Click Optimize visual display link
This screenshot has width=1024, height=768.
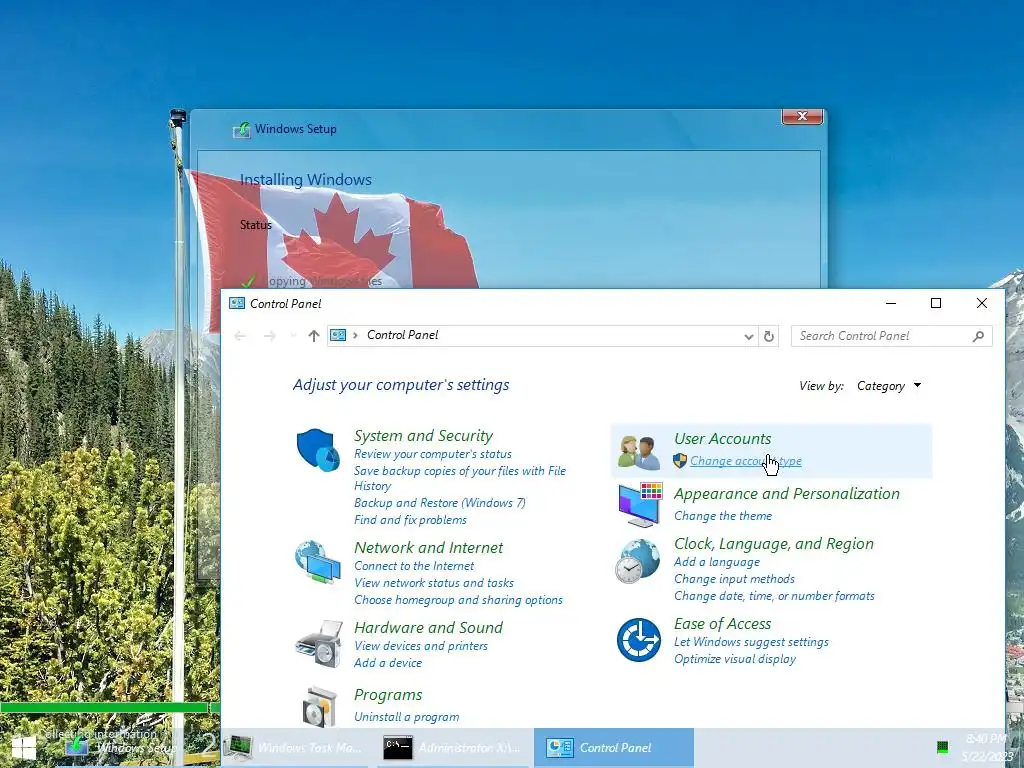[735, 659]
